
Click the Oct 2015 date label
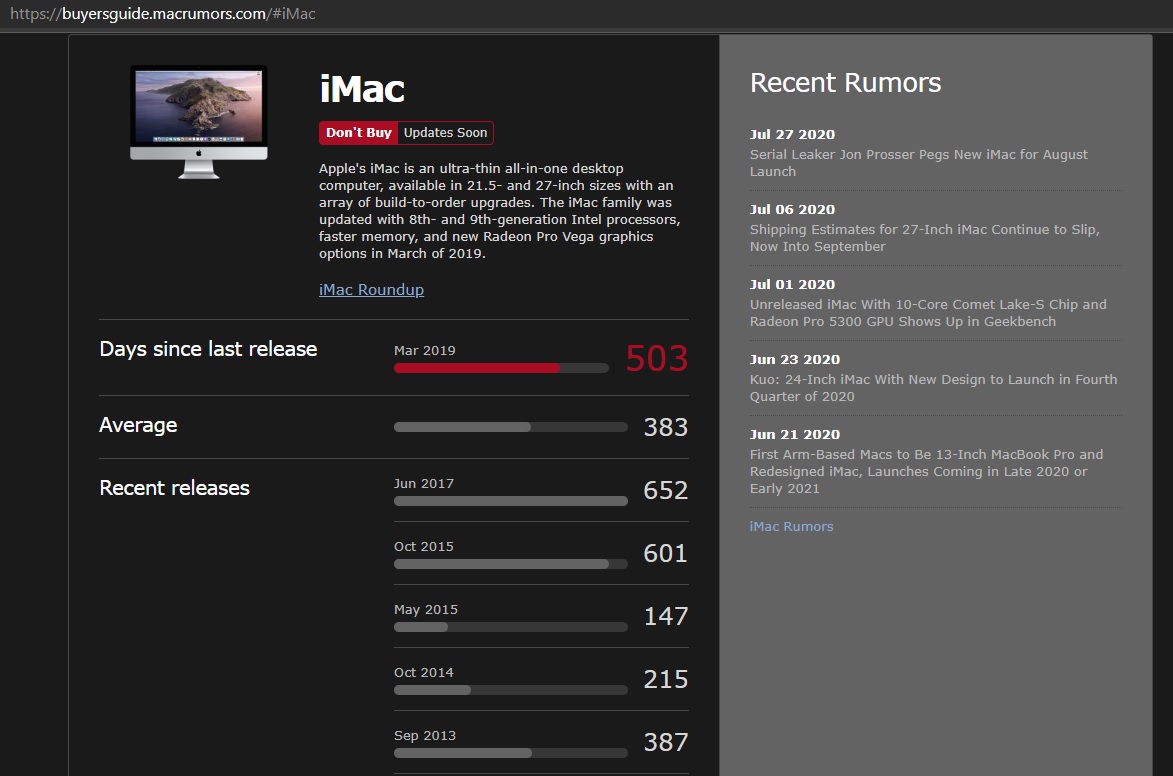tap(424, 546)
